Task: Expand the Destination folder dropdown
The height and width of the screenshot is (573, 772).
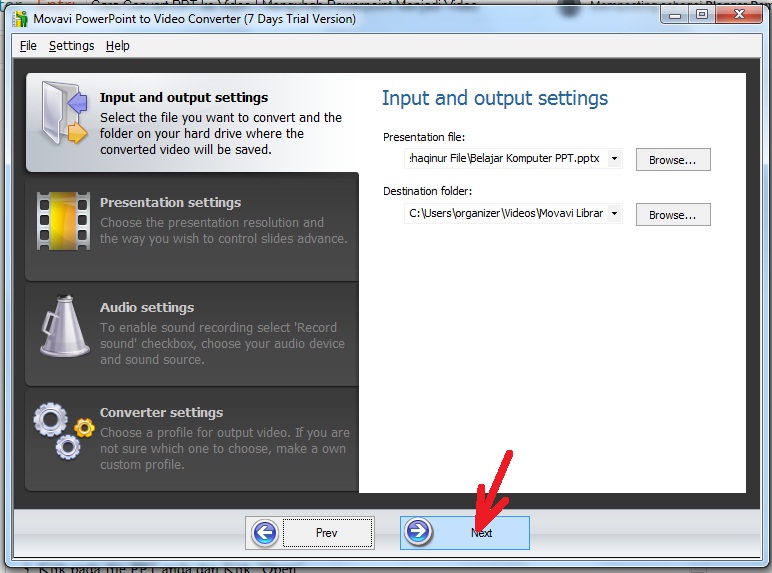Action: pos(614,213)
